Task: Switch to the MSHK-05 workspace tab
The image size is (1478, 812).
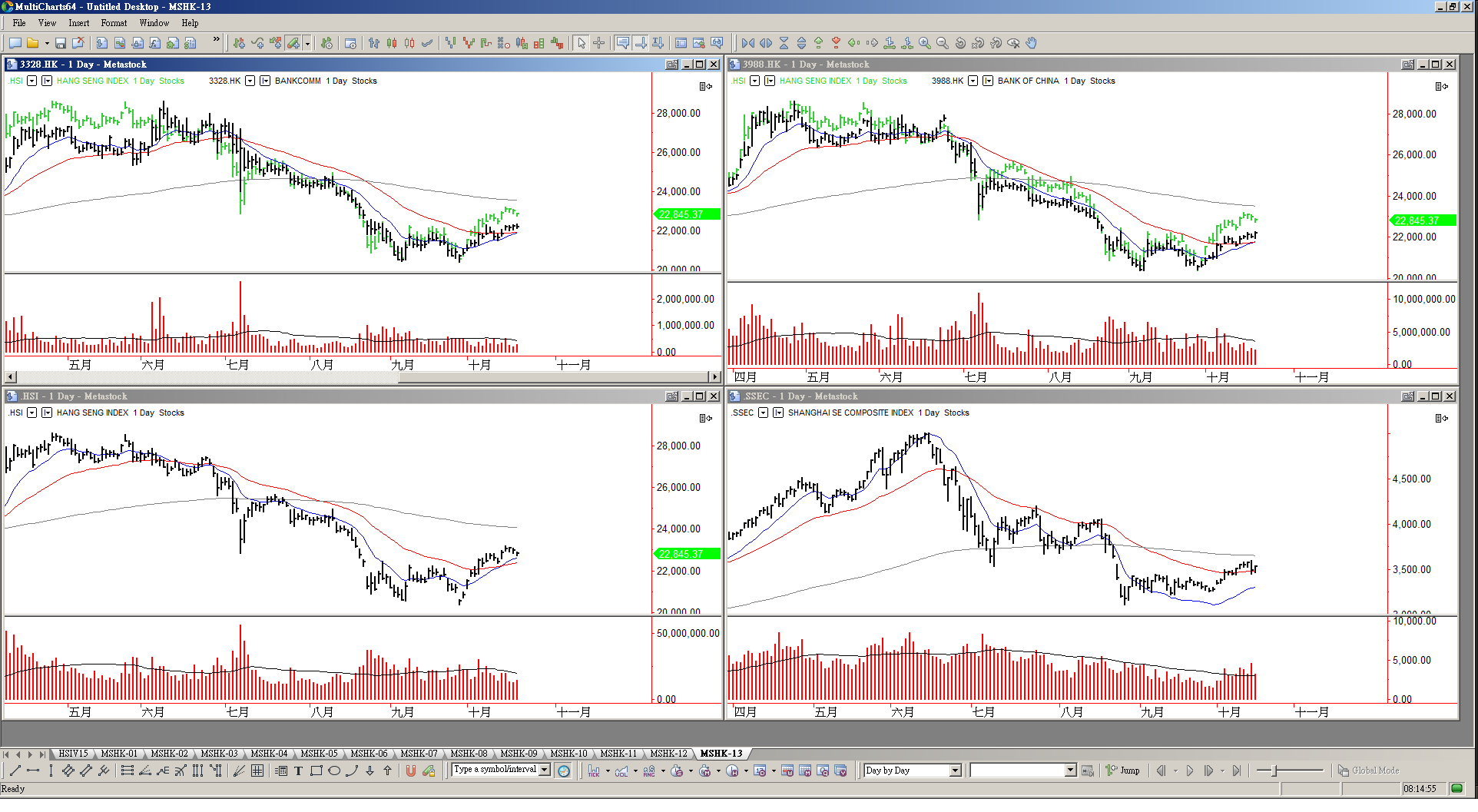Action: (319, 754)
